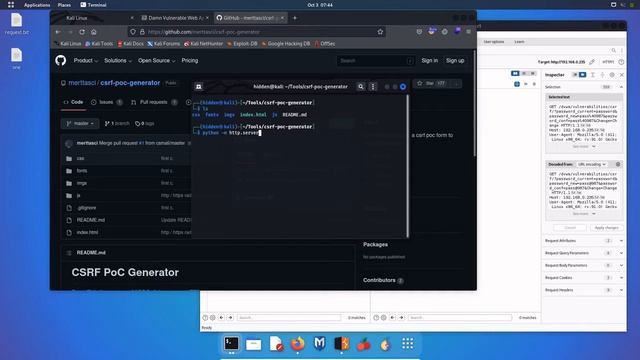
Task: Open settings gear beside the Decoded from encoding
Action: pyautogui.click(x=618, y=164)
